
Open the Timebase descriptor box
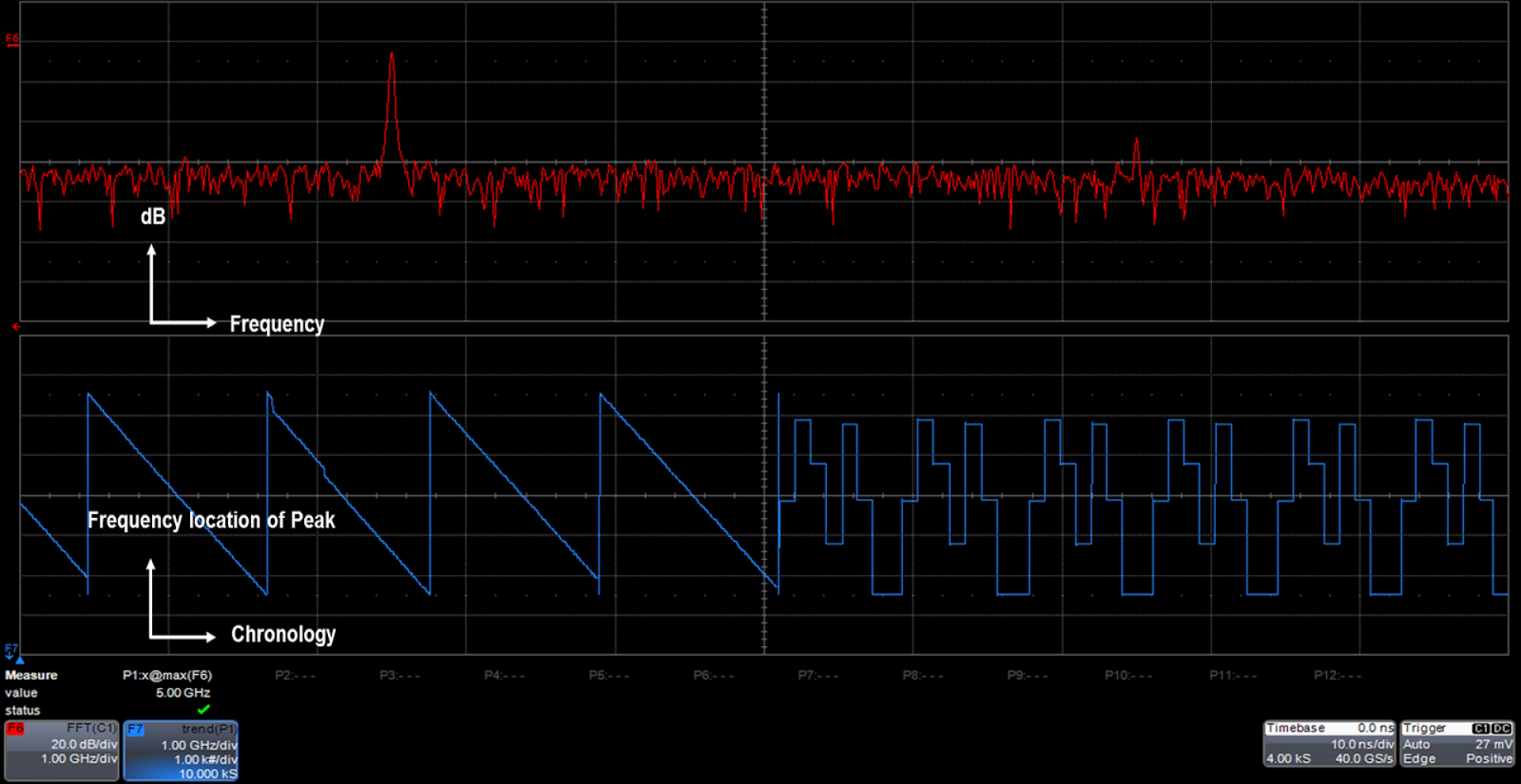point(1328,744)
